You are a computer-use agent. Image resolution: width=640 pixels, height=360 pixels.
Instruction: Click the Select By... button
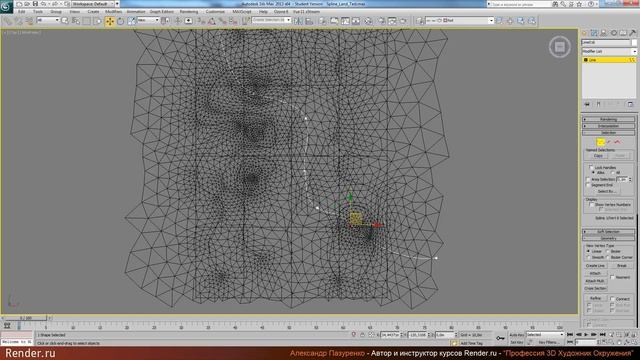[606, 191]
